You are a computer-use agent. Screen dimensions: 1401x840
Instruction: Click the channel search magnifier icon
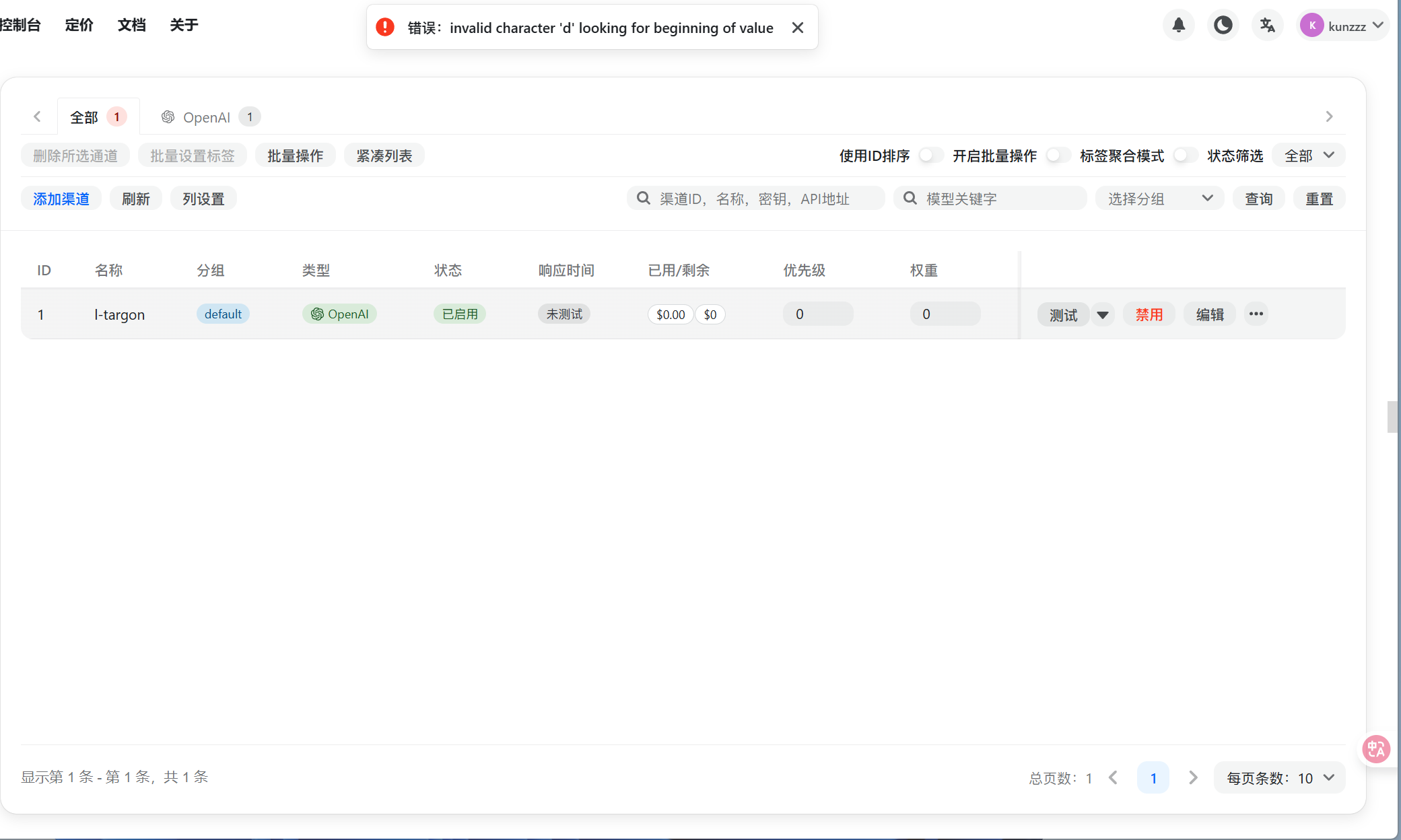point(644,198)
